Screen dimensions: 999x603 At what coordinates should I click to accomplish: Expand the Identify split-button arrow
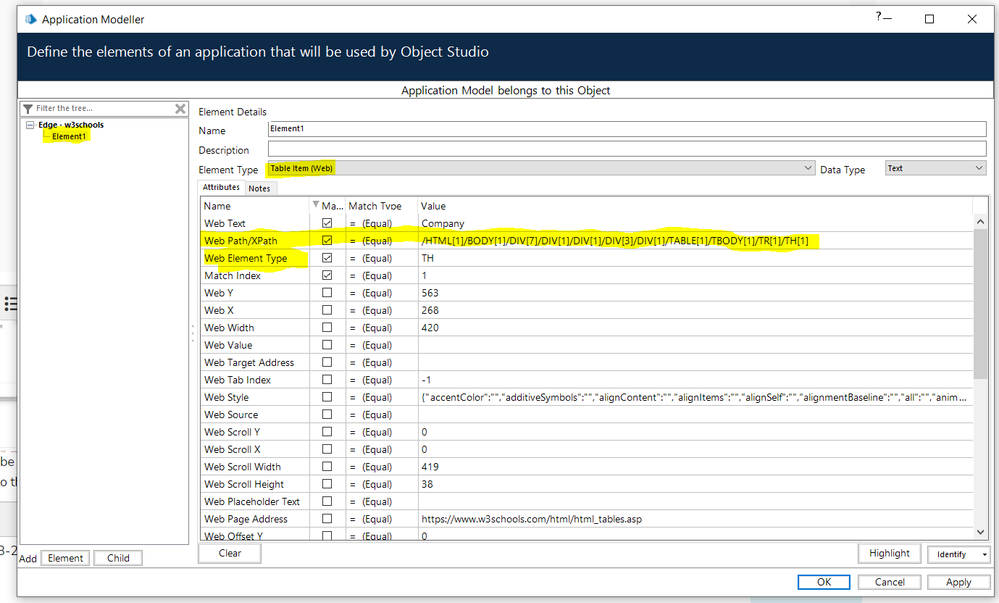coord(984,554)
